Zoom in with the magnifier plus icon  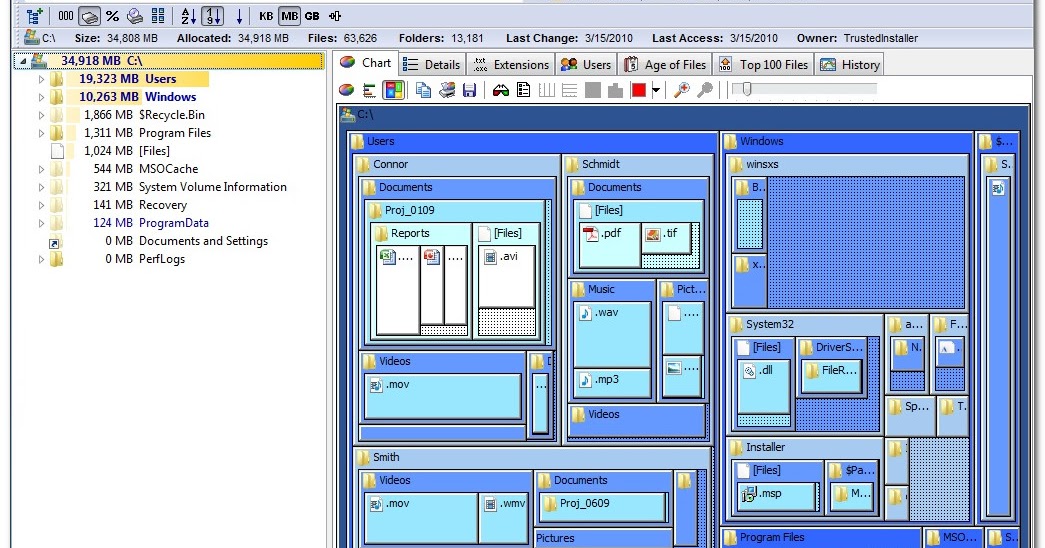[x=681, y=90]
